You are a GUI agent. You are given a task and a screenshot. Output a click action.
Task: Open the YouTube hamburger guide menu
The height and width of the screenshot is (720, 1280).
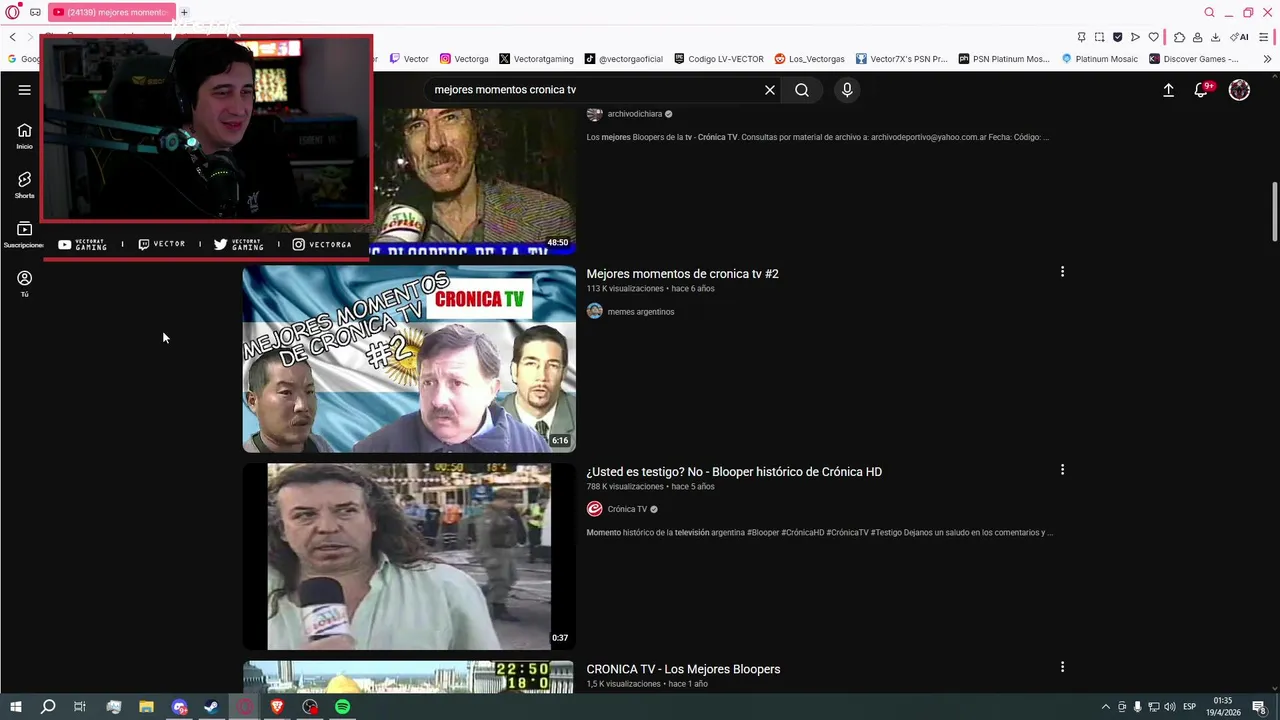click(24, 90)
